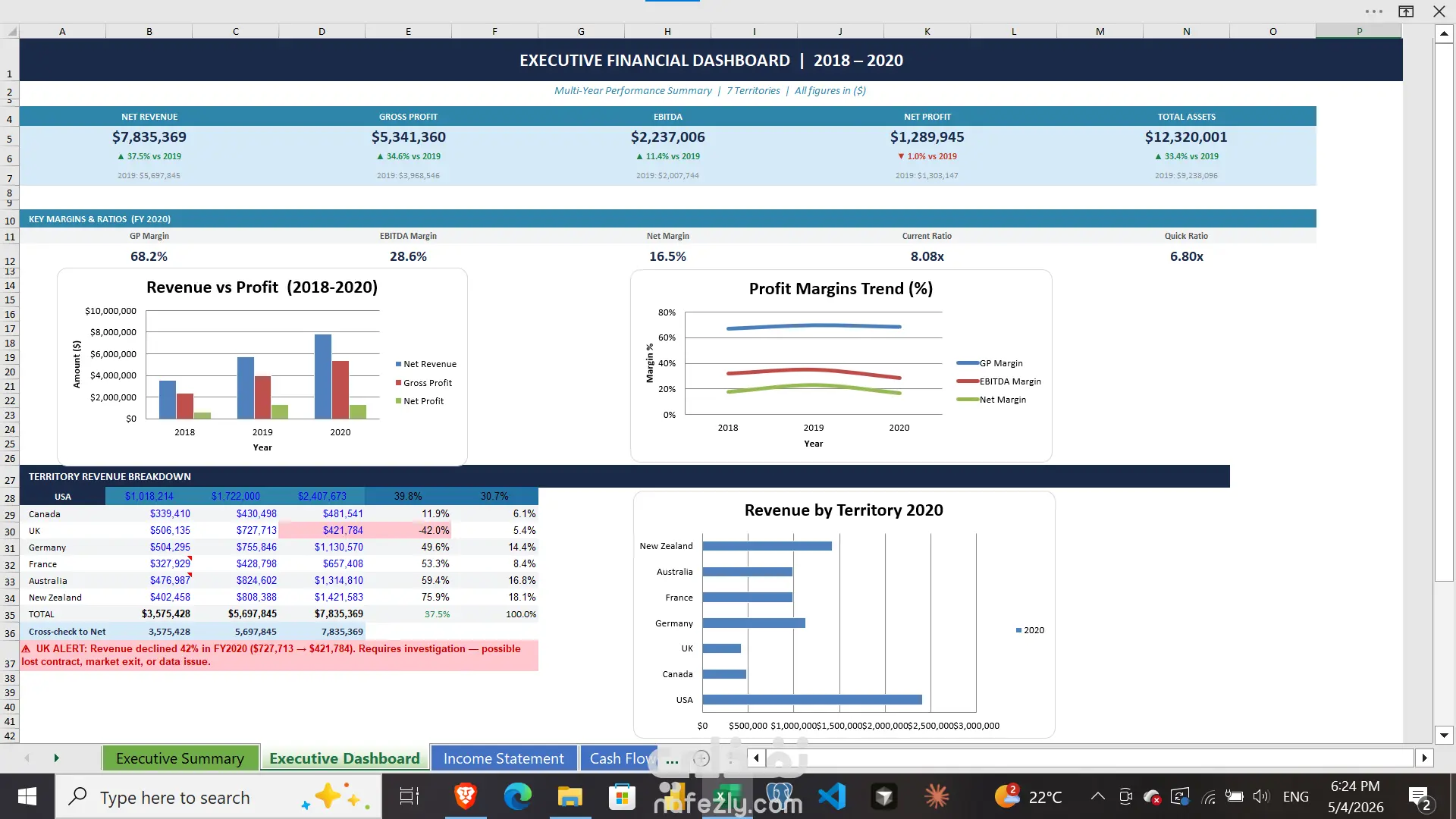Click the vertical scrollbar down arrow
The height and width of the screenshot is (819, 1456).
pyautogui.click(x=1444, y=735)
